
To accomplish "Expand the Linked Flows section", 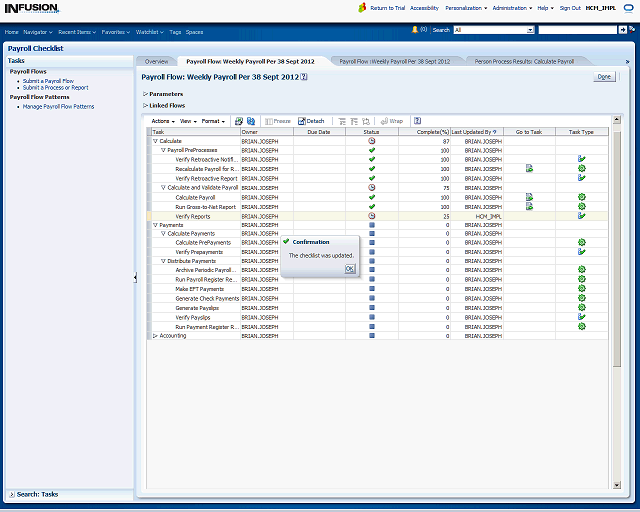I will click(145, 105).
